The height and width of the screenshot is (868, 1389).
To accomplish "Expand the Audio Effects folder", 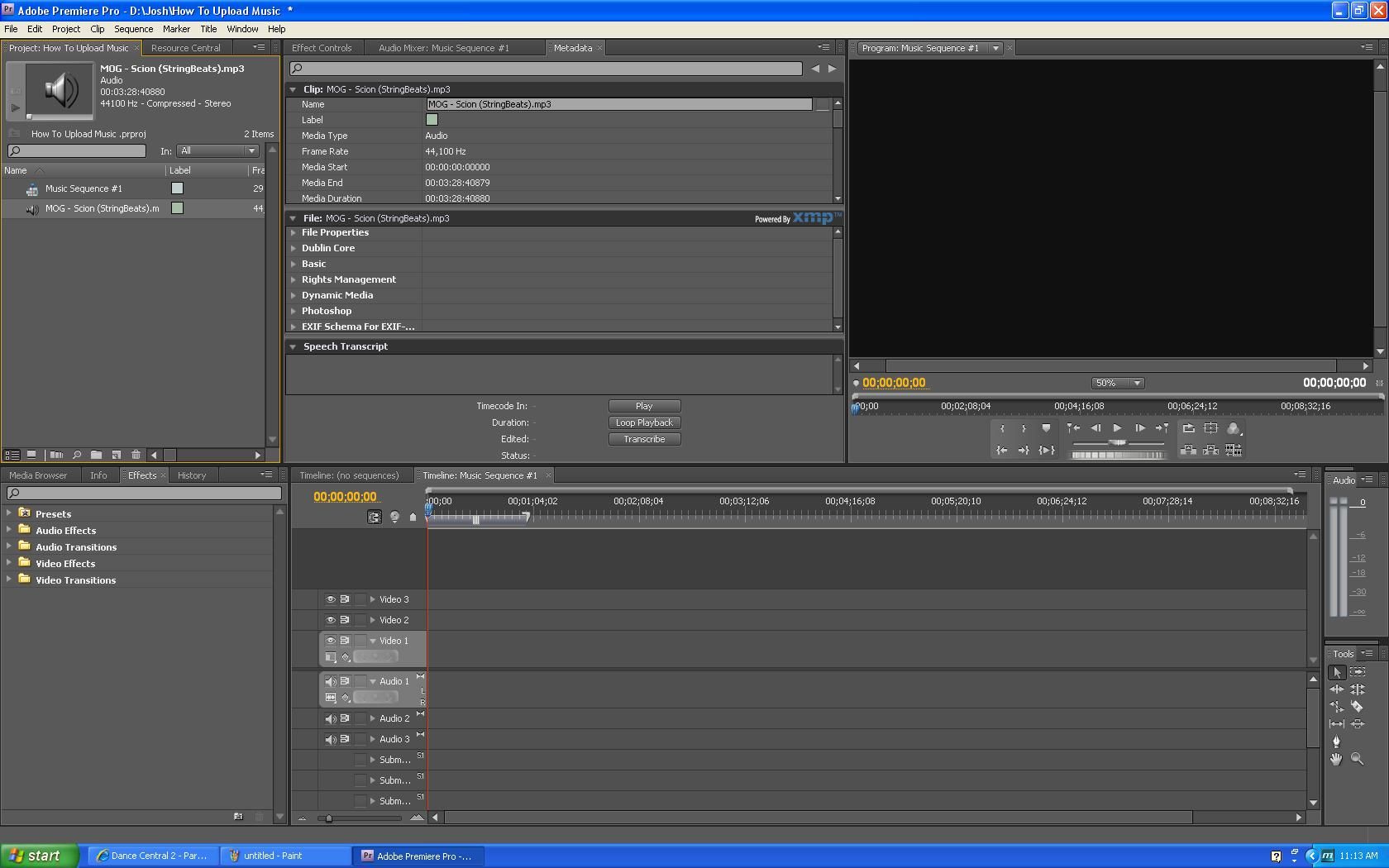I will click(9, 529).
